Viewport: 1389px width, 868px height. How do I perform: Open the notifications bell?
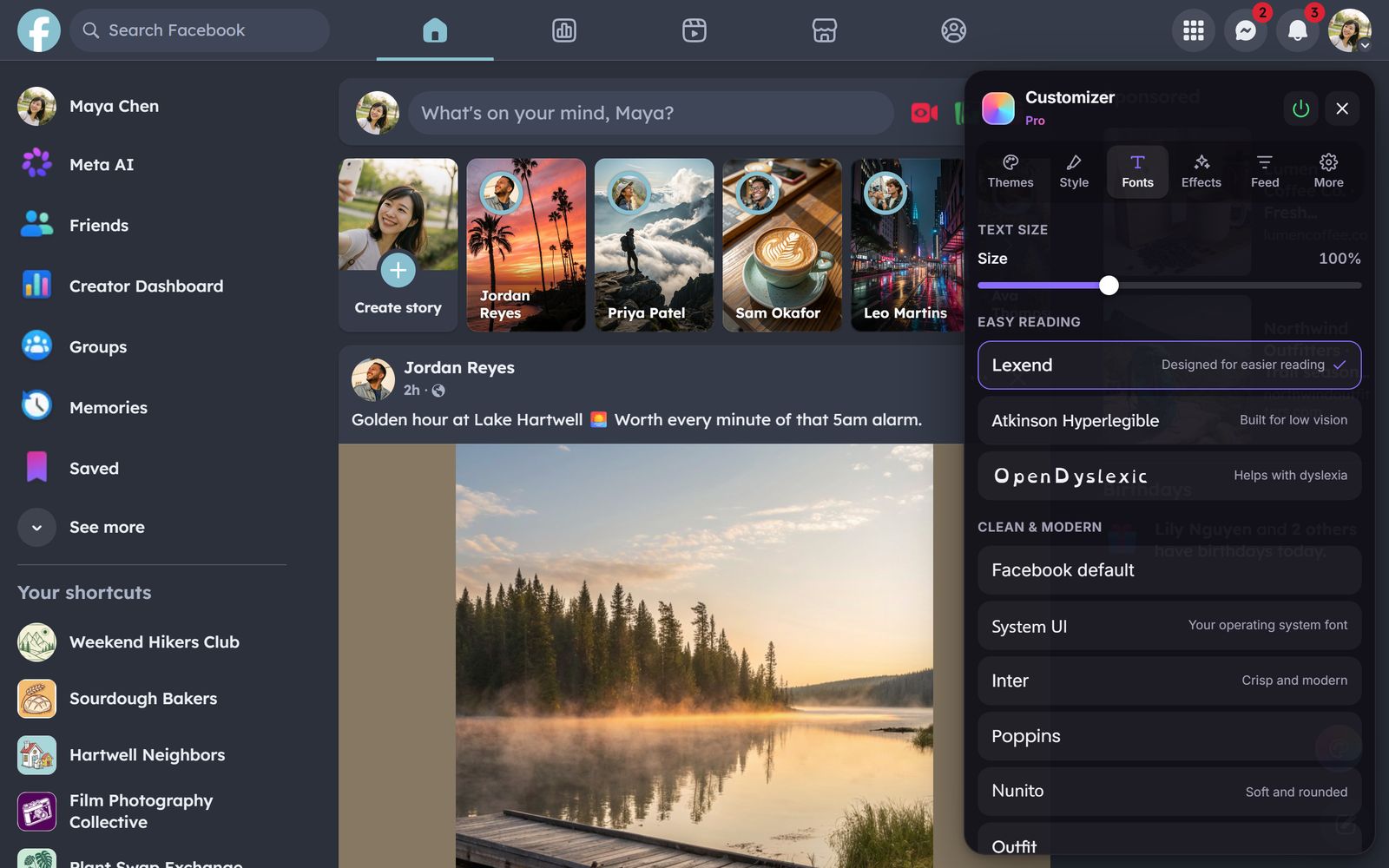point(1298,30)
